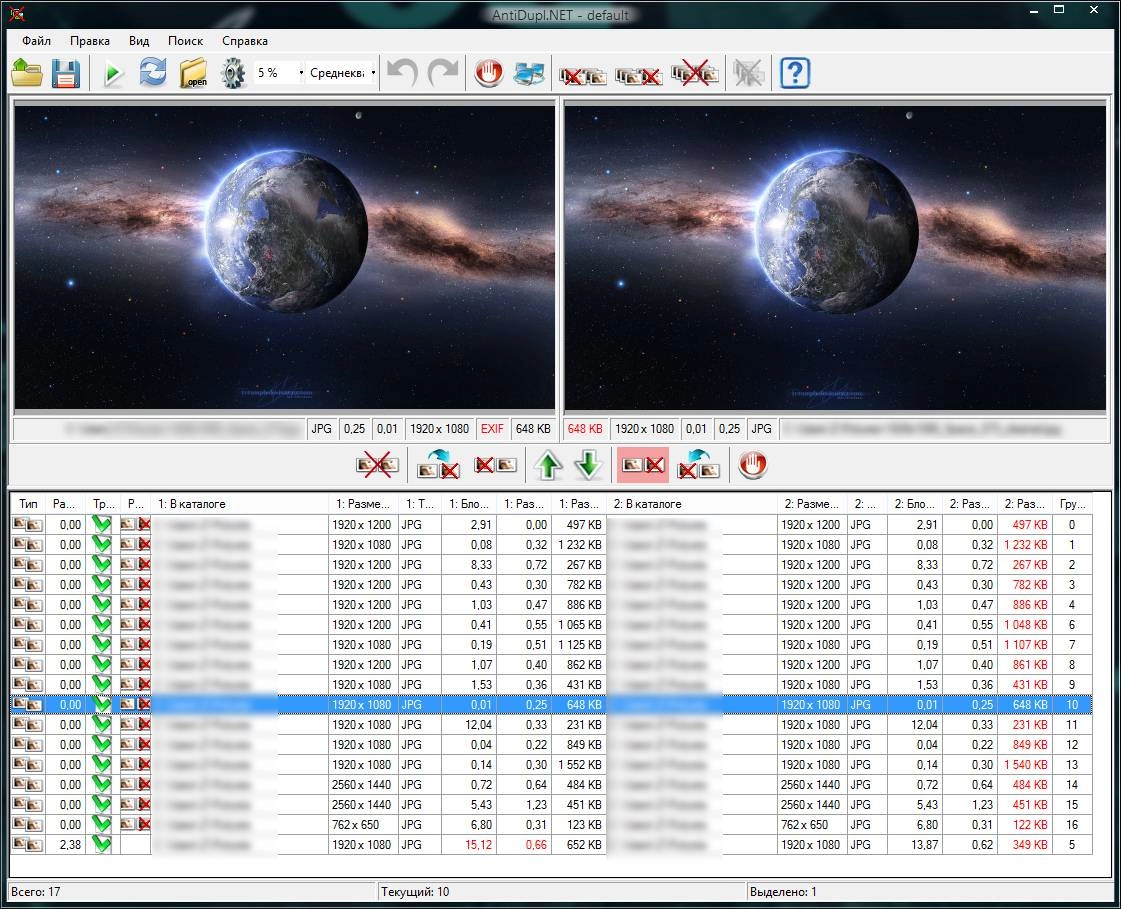
Task: Delete the first image of the current pair
Action: [495, 465]
